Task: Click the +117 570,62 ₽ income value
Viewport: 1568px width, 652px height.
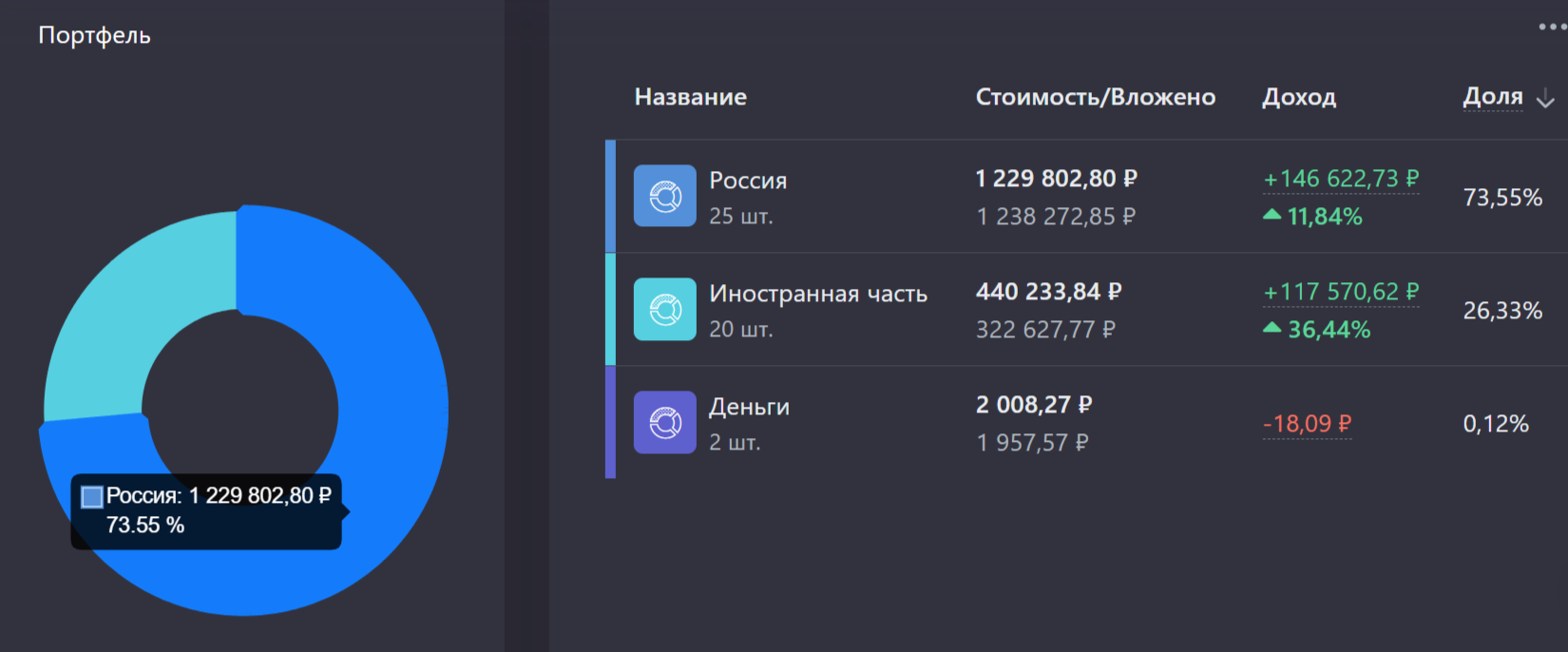Action: pyautogui.click(x=1341, y=292)
